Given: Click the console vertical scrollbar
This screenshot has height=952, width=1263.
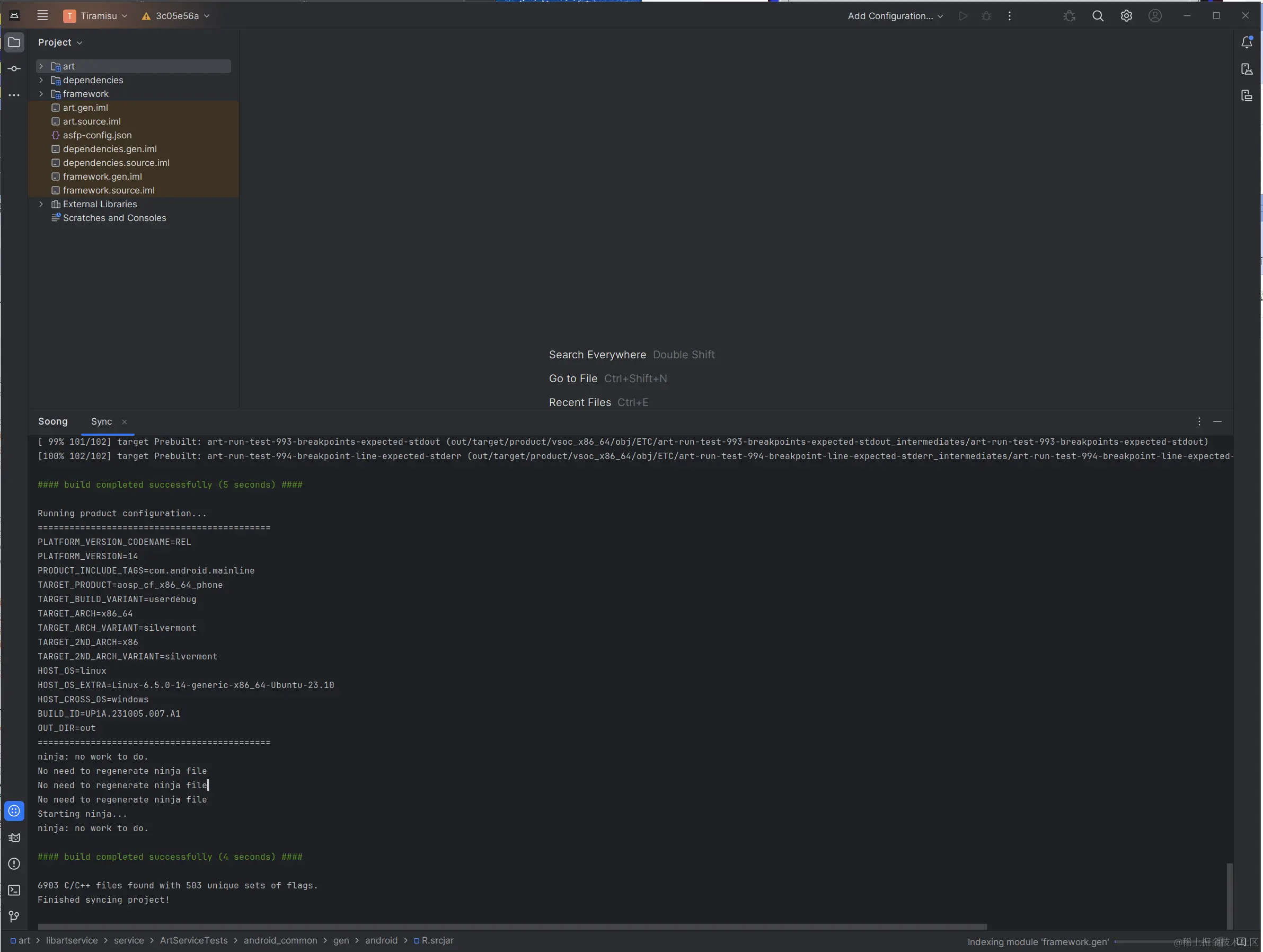Looking at the screenshot, I should (x=1229, y=895).
